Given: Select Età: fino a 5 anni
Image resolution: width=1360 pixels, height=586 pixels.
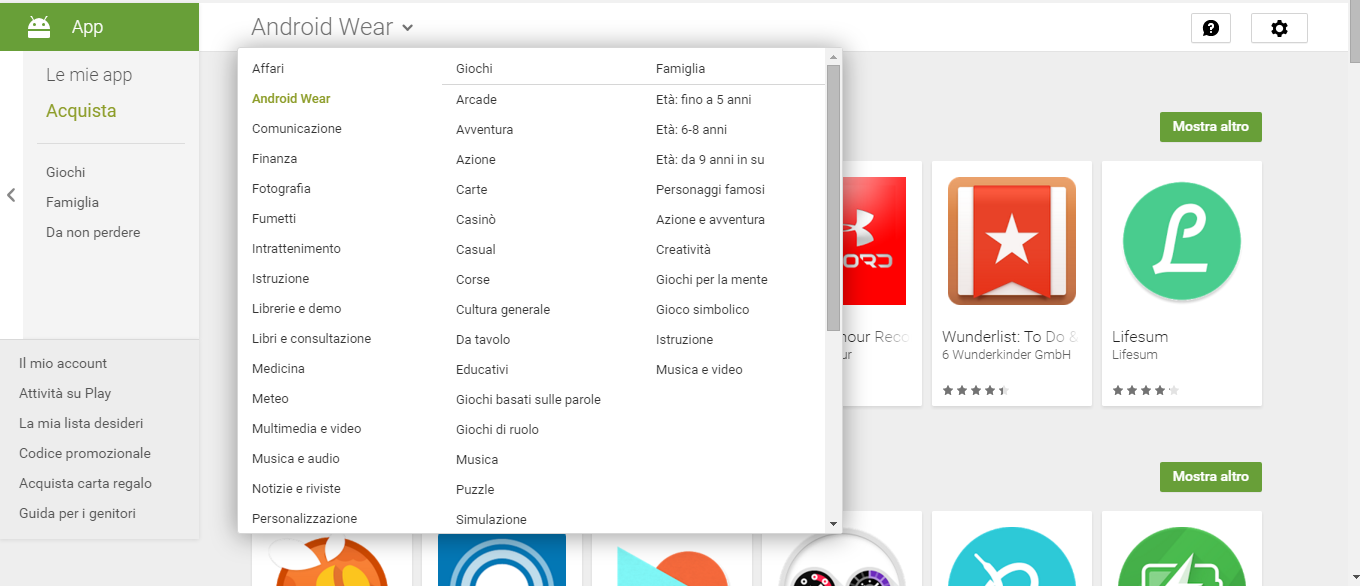Looking at the screenshot, I should pos(703,100).
